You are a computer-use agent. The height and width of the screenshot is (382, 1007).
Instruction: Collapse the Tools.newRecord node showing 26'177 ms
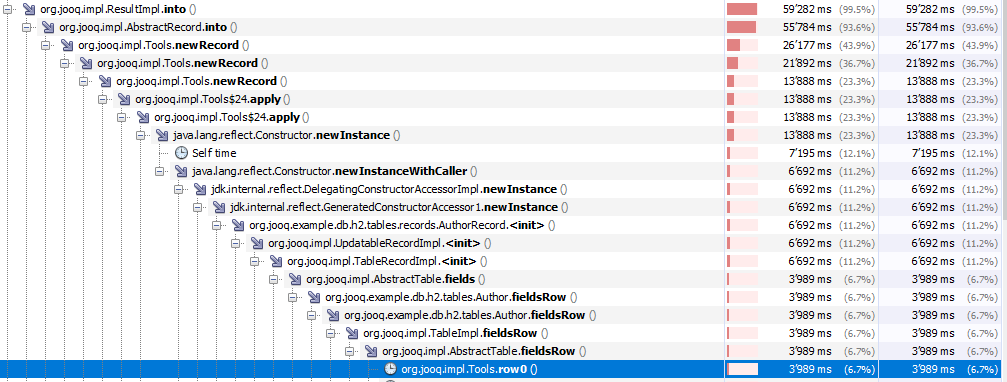[45, 45]
